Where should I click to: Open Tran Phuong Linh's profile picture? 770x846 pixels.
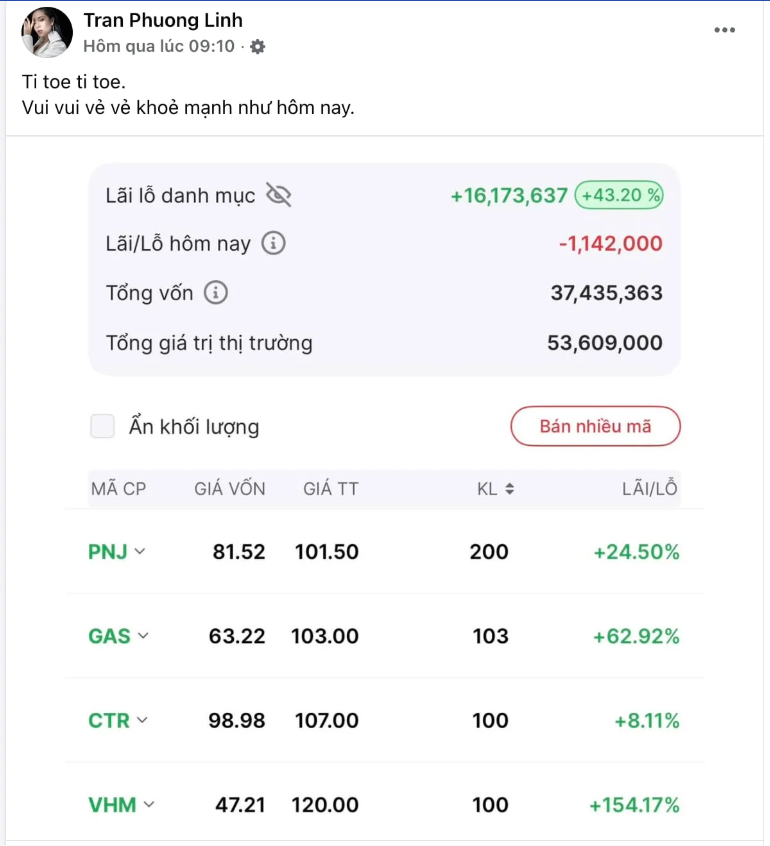[x=47, y=32]
